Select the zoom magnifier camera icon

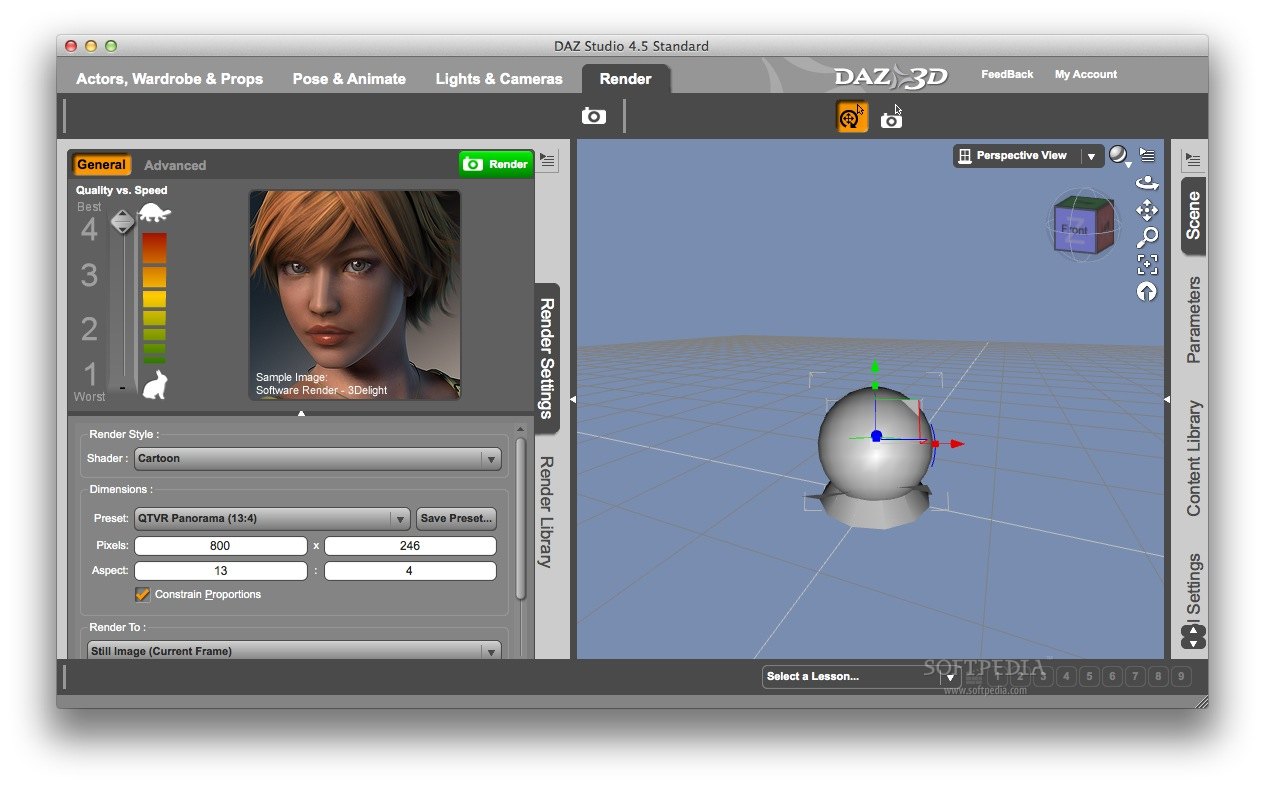point(1147,237)
